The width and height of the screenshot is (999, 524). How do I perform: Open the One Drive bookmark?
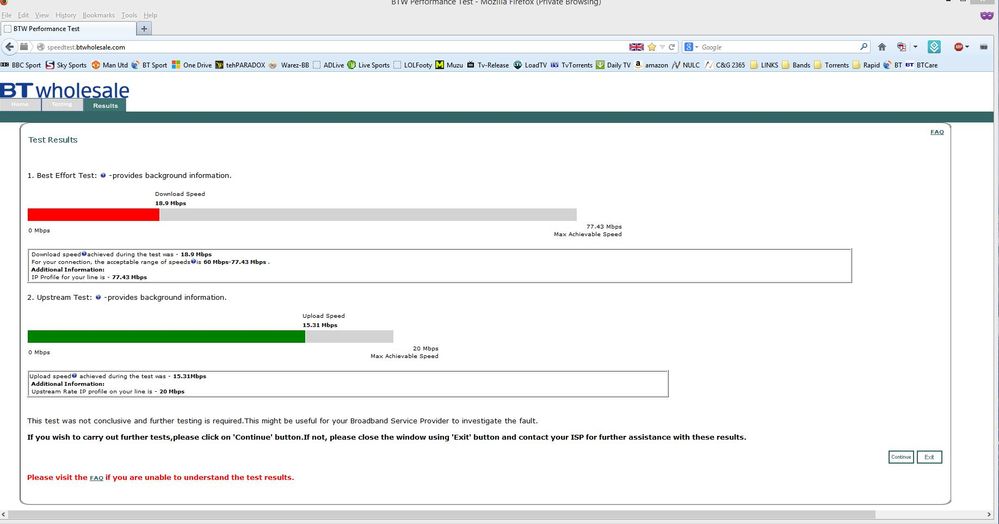coord(191,65)
